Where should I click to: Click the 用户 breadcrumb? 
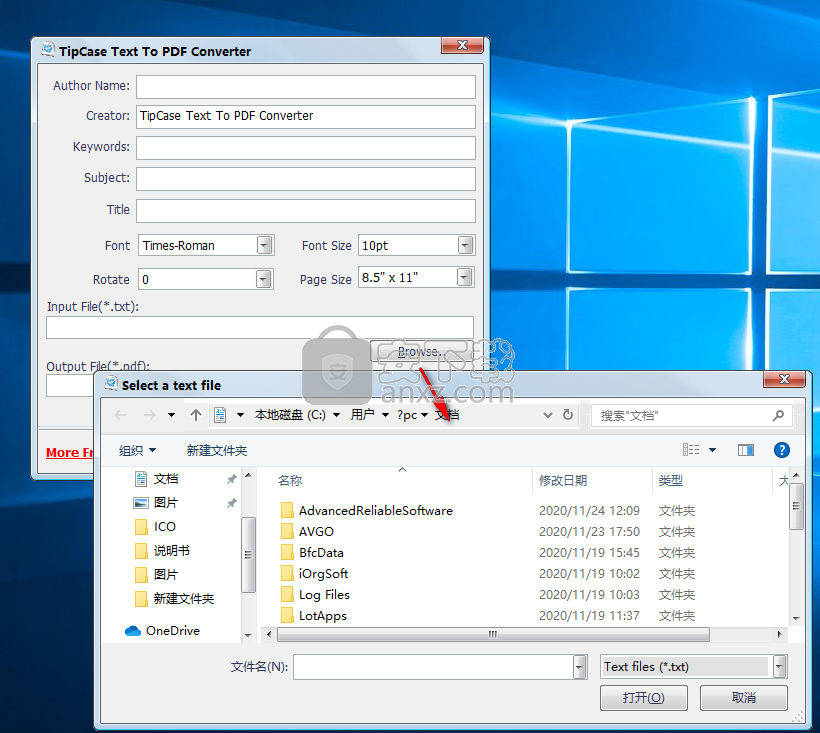362,415
